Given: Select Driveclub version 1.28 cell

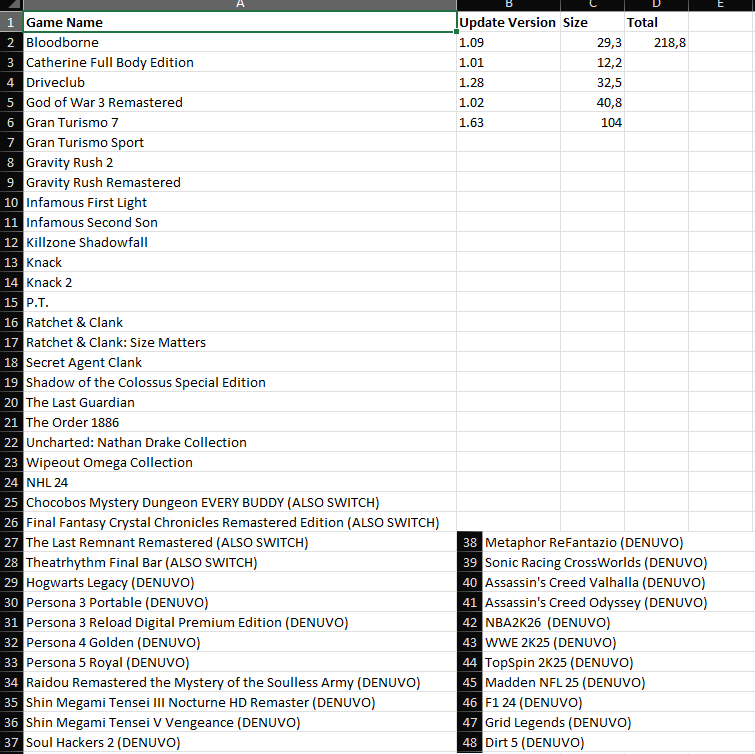Looking at the screenshot, I should [508, 82].
